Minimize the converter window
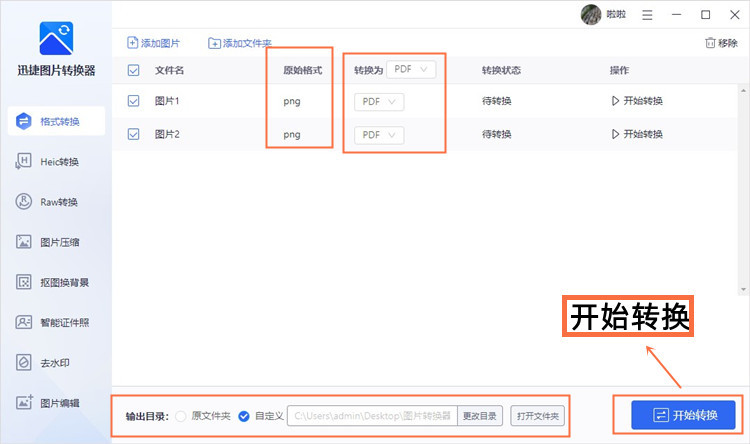Viewport: 750px width, 444px height. pos(676,15)
